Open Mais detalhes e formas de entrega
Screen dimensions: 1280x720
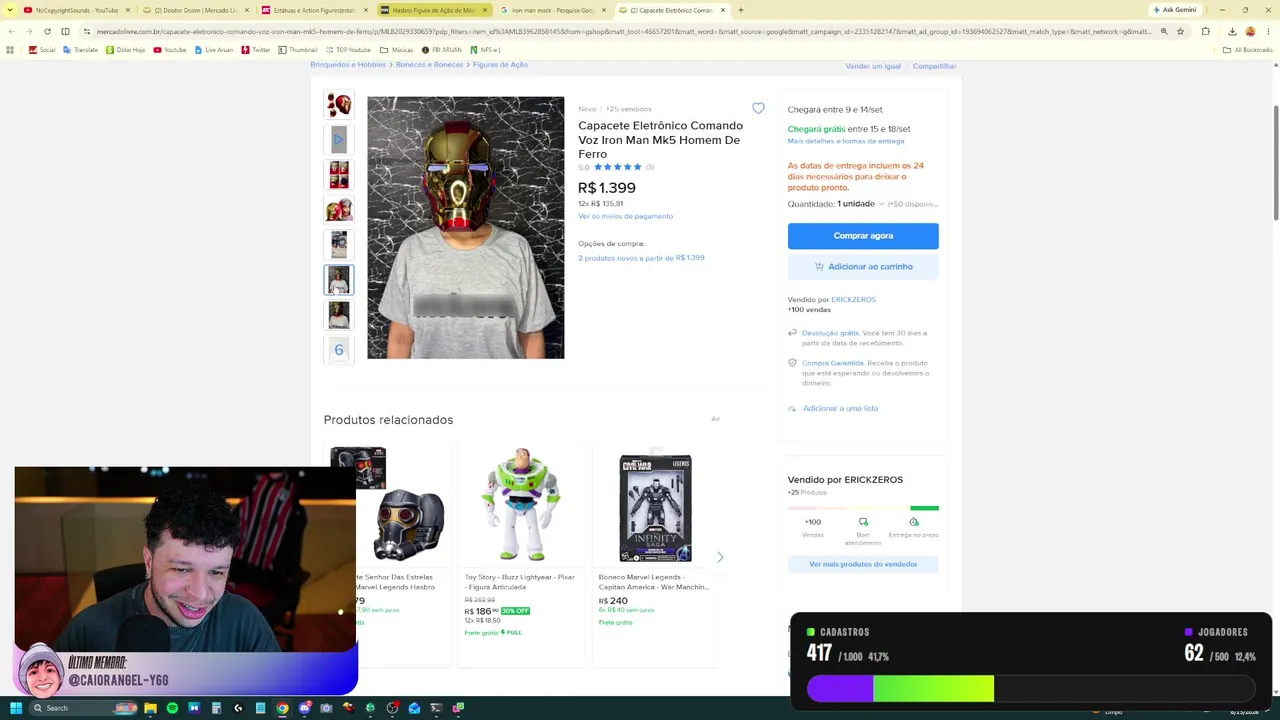pos(846,141)
